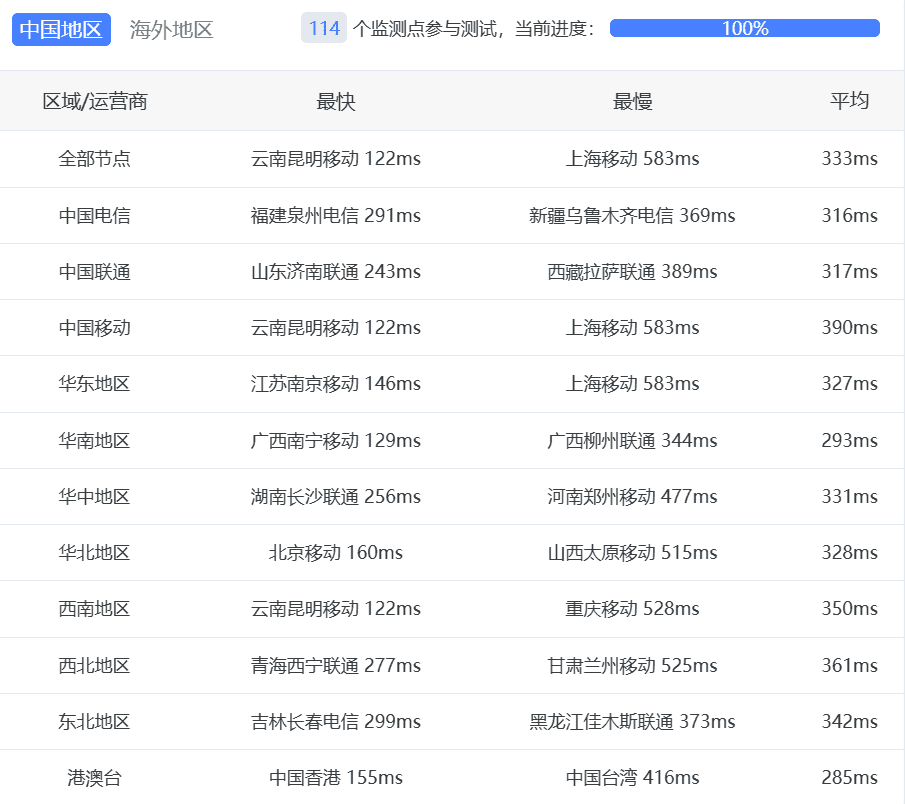Click 中国香港 155ms result cell
Viewport: 905px width, 804px height.
pos(333,777)
